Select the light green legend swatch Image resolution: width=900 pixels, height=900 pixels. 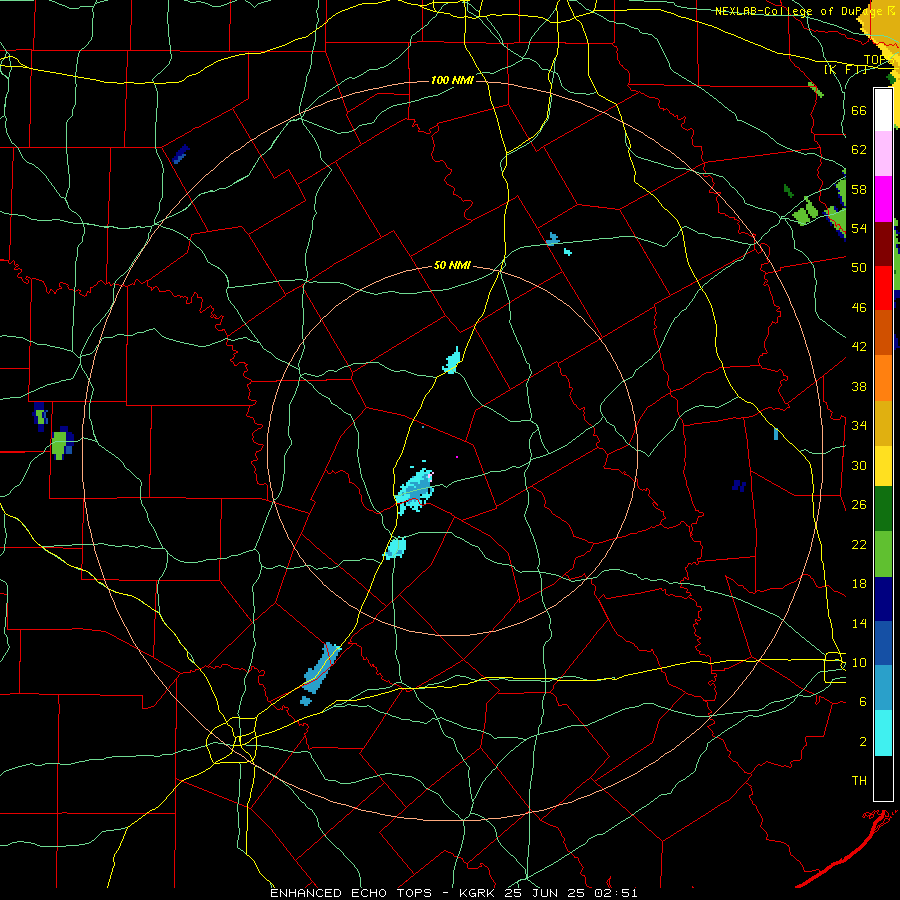883,554
